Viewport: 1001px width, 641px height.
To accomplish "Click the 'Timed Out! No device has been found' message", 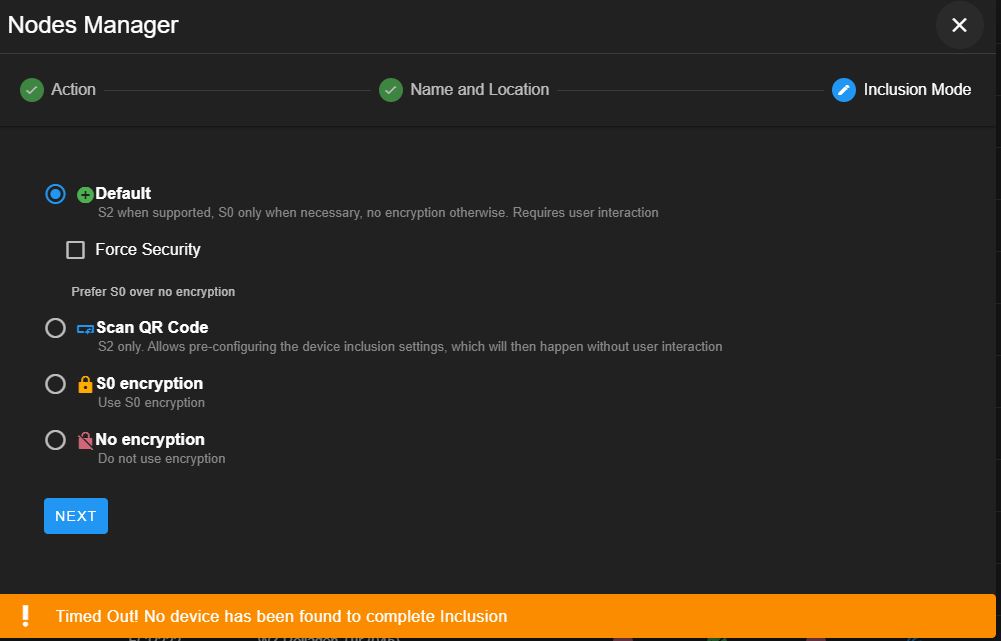I will [282, 617].
